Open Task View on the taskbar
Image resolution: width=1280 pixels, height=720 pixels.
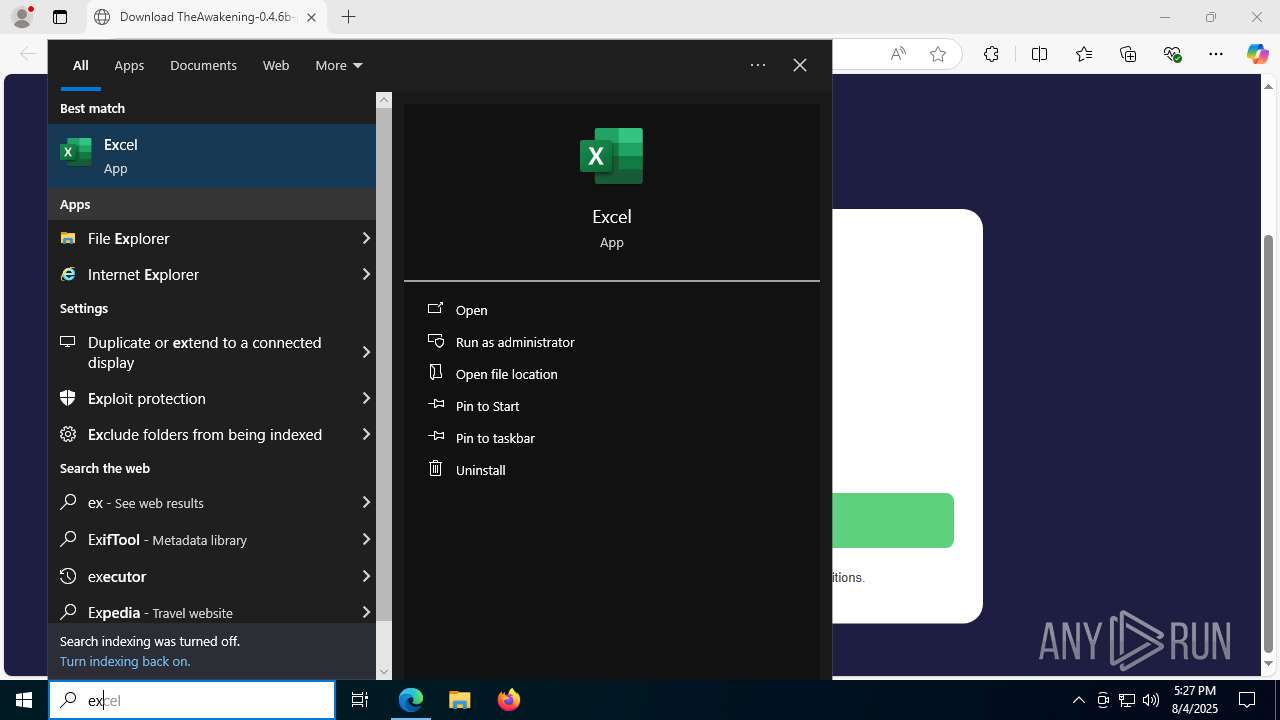tap(360, 700)
